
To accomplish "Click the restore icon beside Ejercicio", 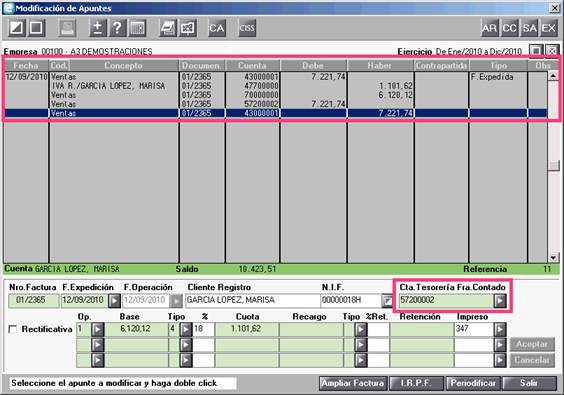I will pos(536,51).
